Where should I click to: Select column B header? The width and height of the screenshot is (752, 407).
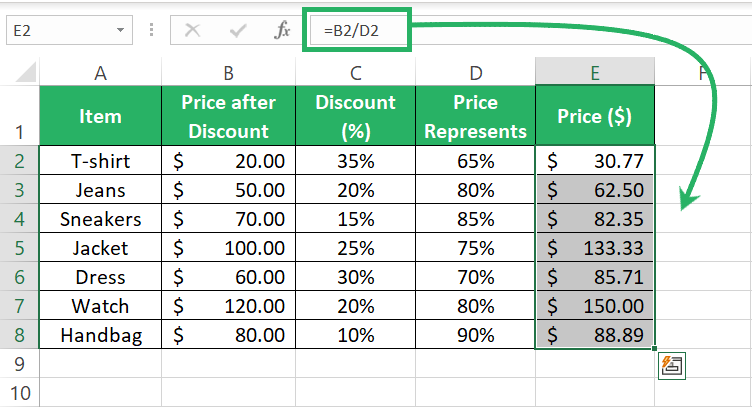point(228,72)
